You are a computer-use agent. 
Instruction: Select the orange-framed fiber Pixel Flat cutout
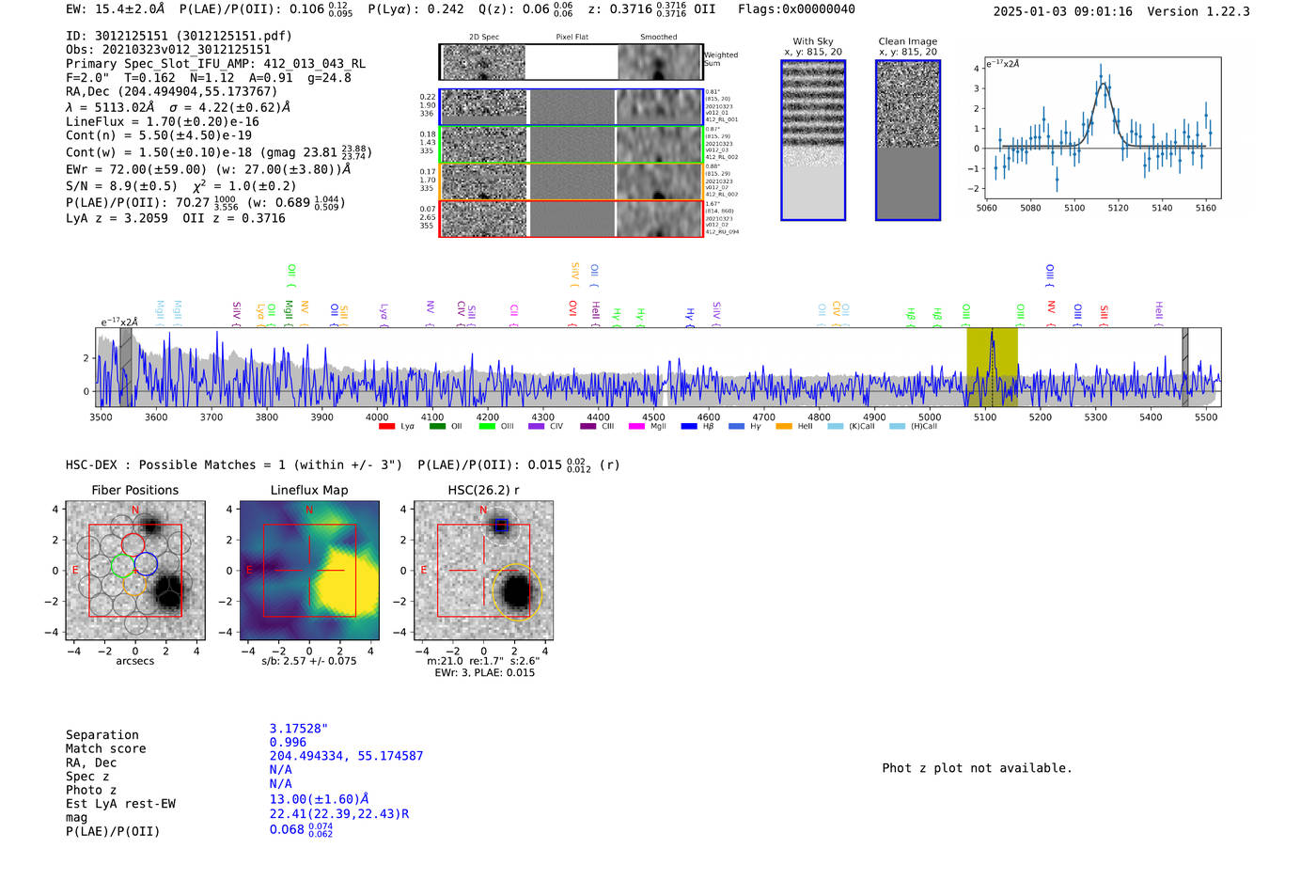(572, 181)
